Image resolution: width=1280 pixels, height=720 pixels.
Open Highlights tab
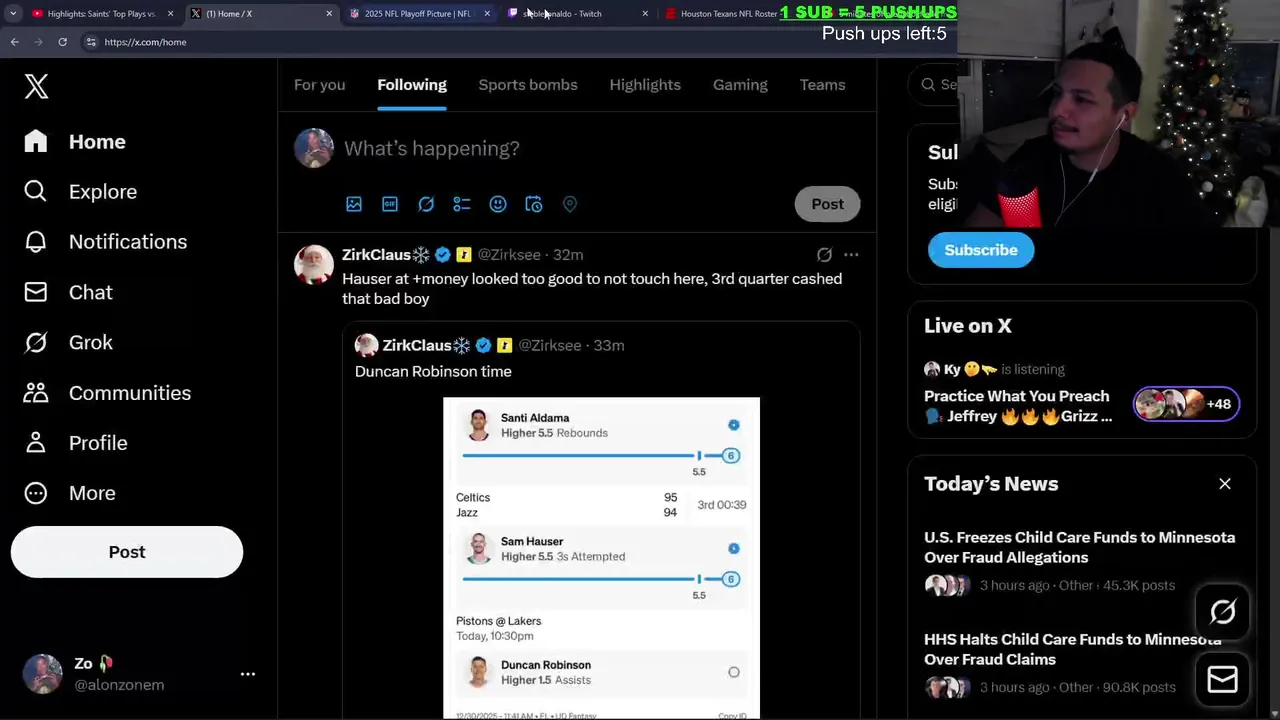(645, 85)
